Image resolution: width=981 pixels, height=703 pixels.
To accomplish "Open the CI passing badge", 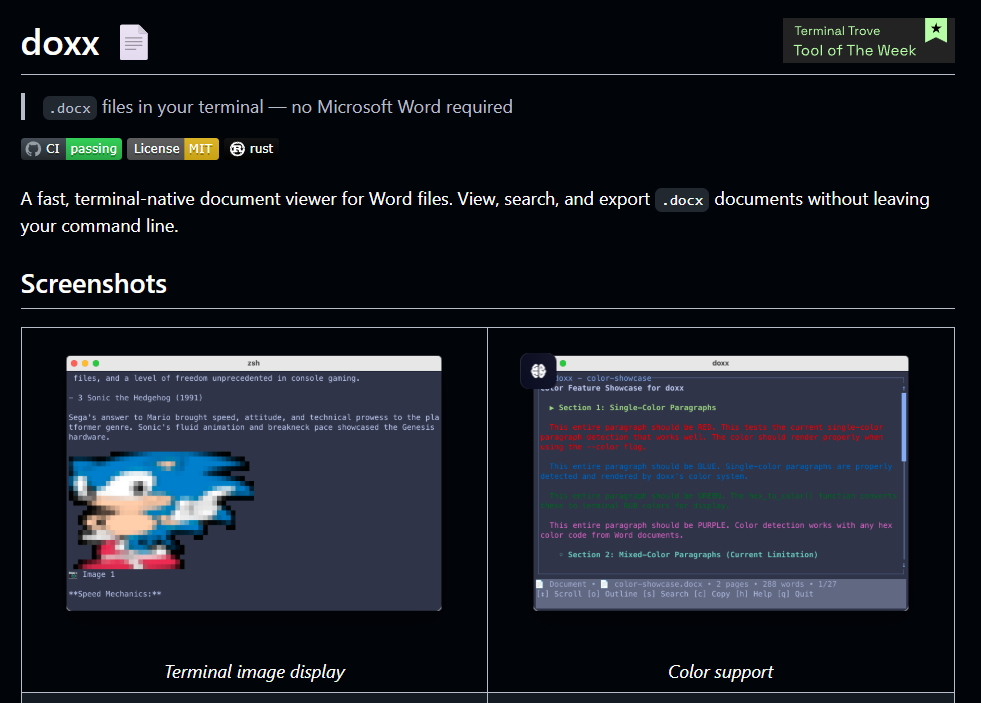I will 71,149.
